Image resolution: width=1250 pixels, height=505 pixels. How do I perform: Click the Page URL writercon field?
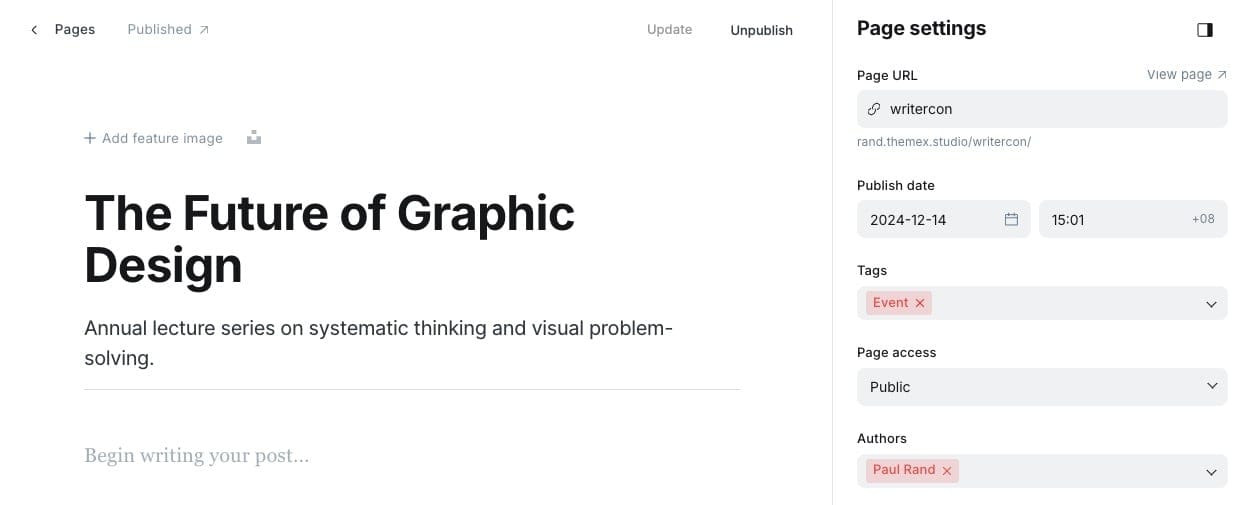tap(1050, 109)
